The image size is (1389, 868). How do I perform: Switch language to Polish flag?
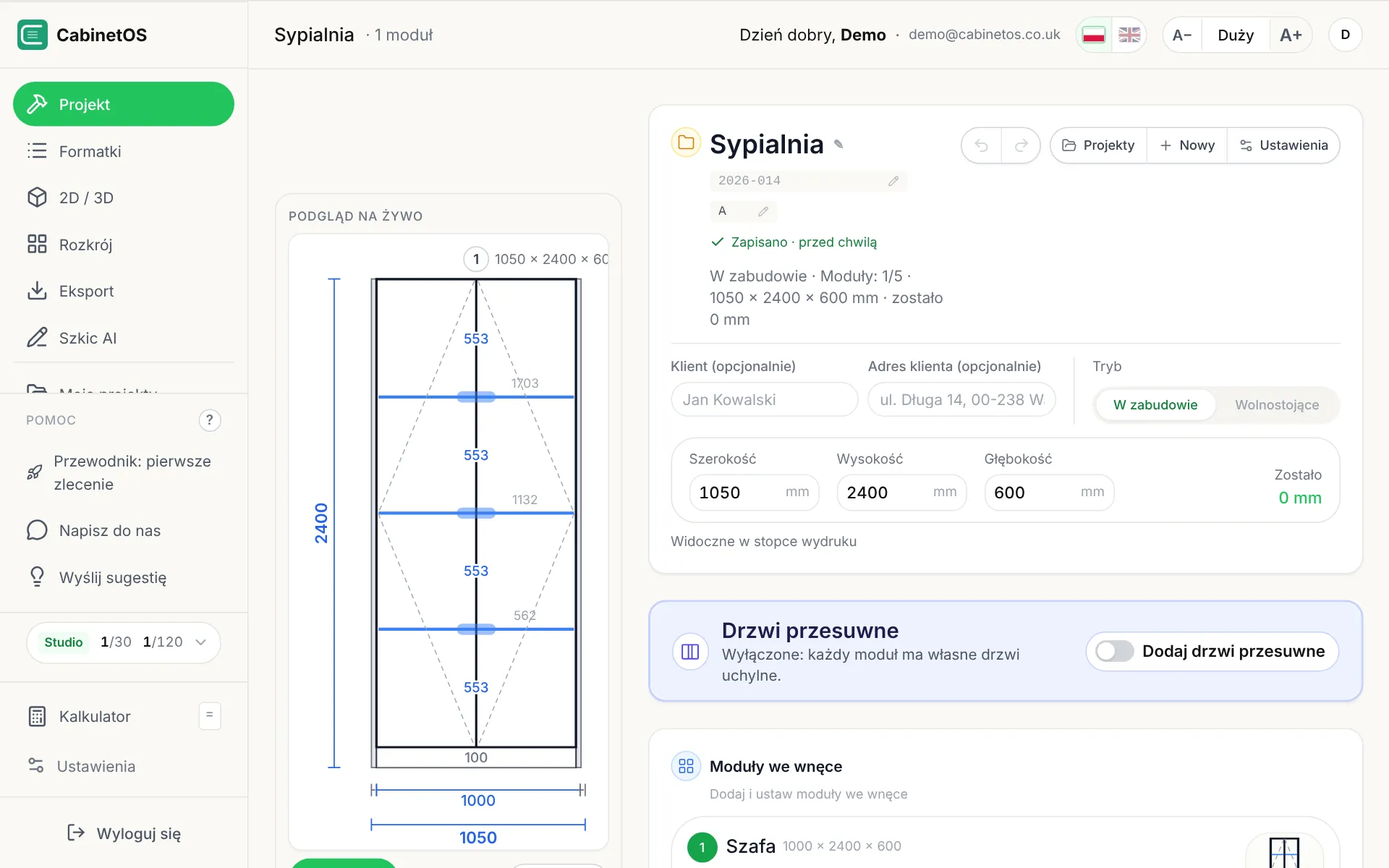1094,35
